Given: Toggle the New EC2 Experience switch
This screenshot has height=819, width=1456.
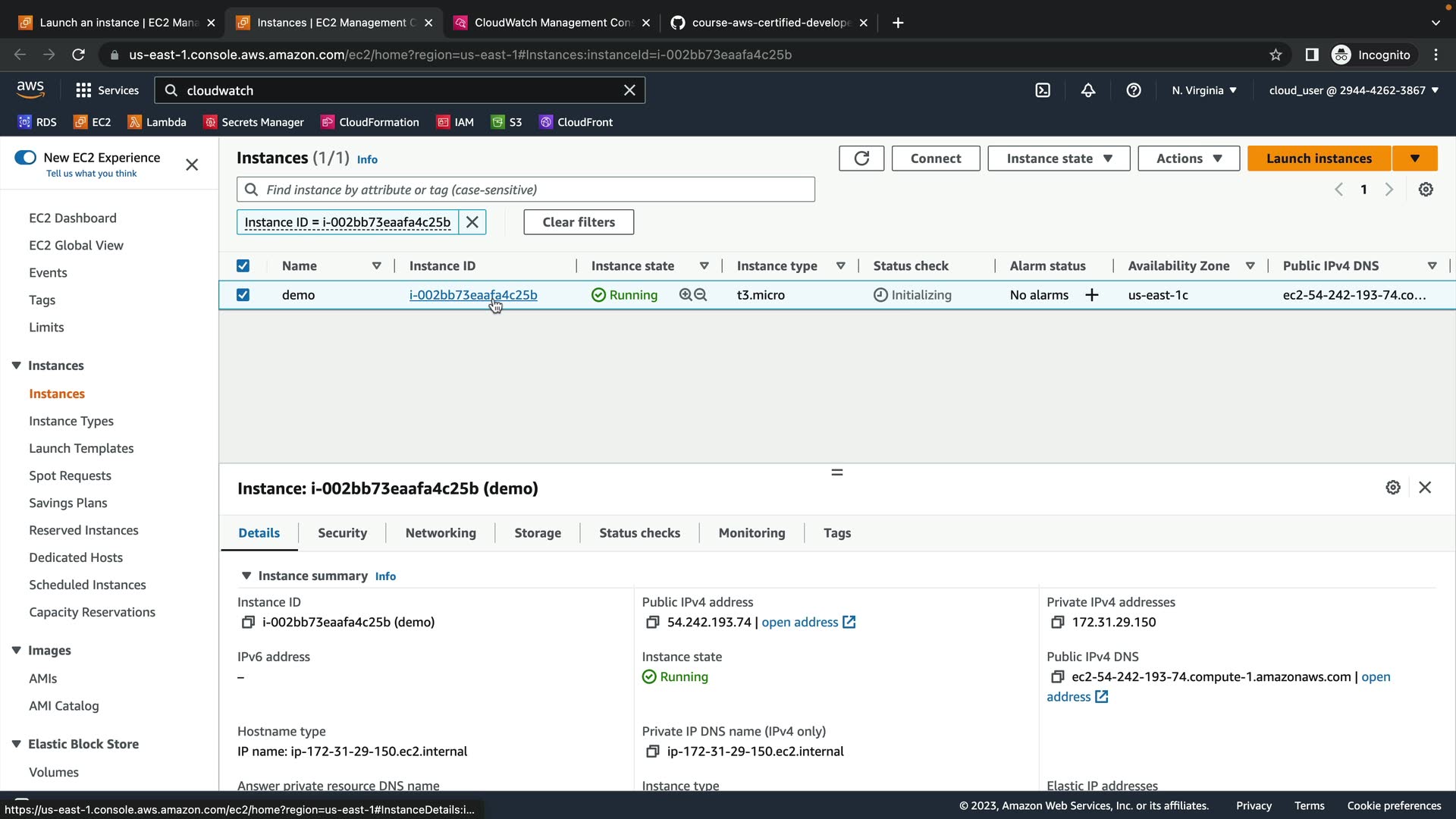Looking at the screenshot, I should (x=25, y=158).
